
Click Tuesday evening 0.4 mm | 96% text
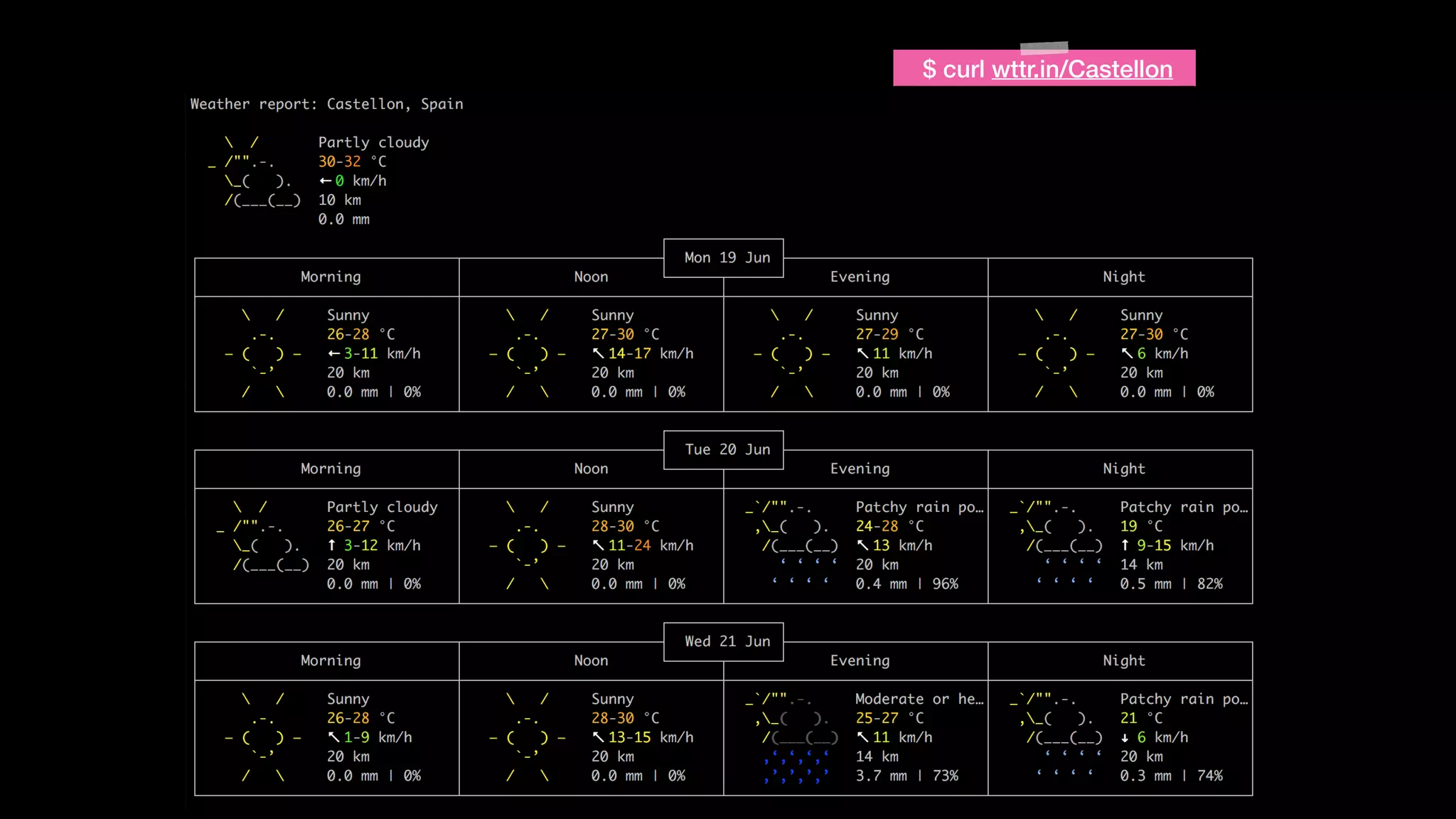[906, 584]
